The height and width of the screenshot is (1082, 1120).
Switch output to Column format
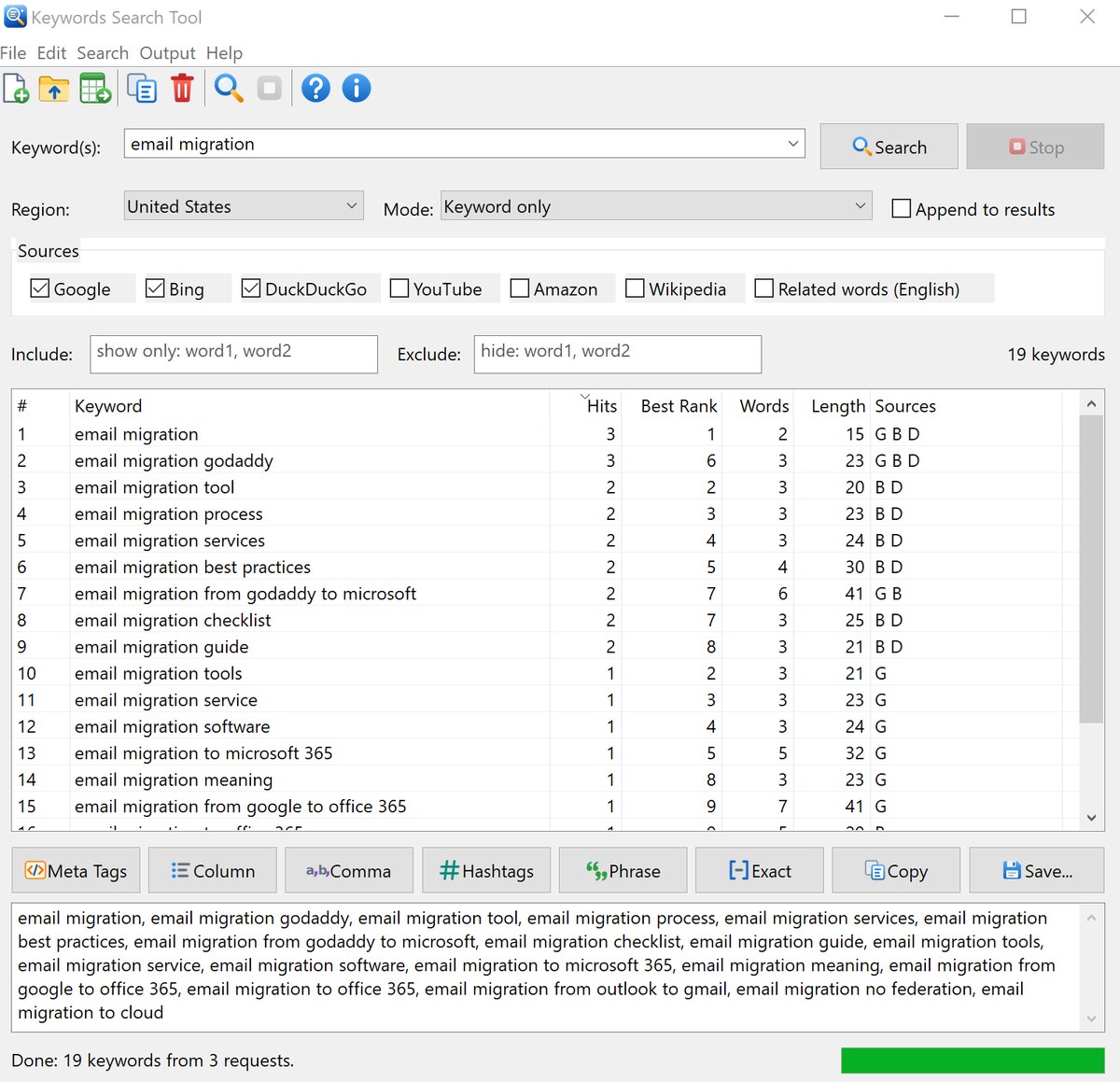tap(213, 871)
